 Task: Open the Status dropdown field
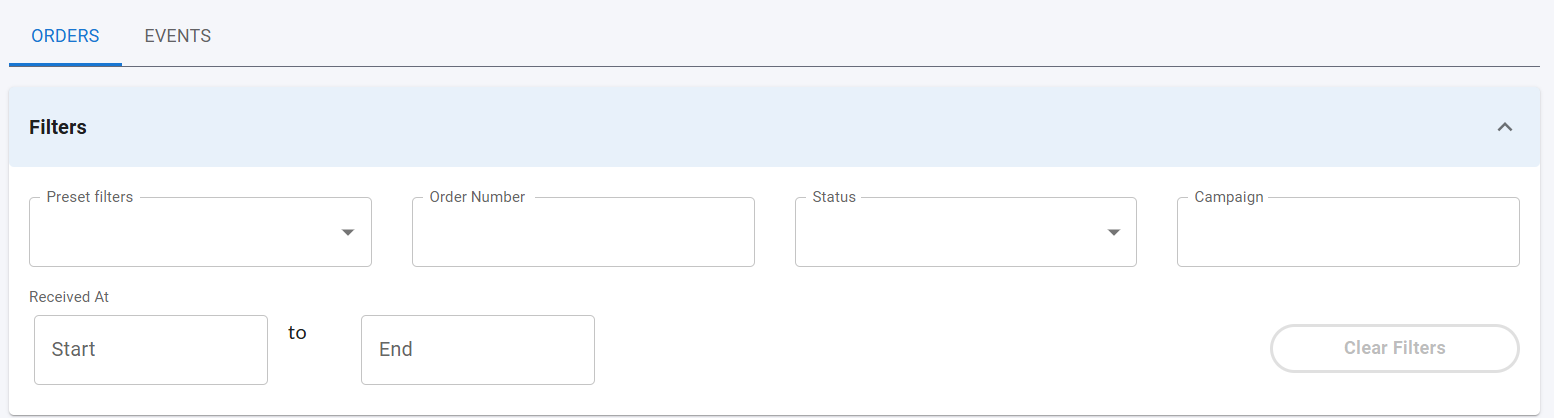pyautogui.click(x=966, y=232)
